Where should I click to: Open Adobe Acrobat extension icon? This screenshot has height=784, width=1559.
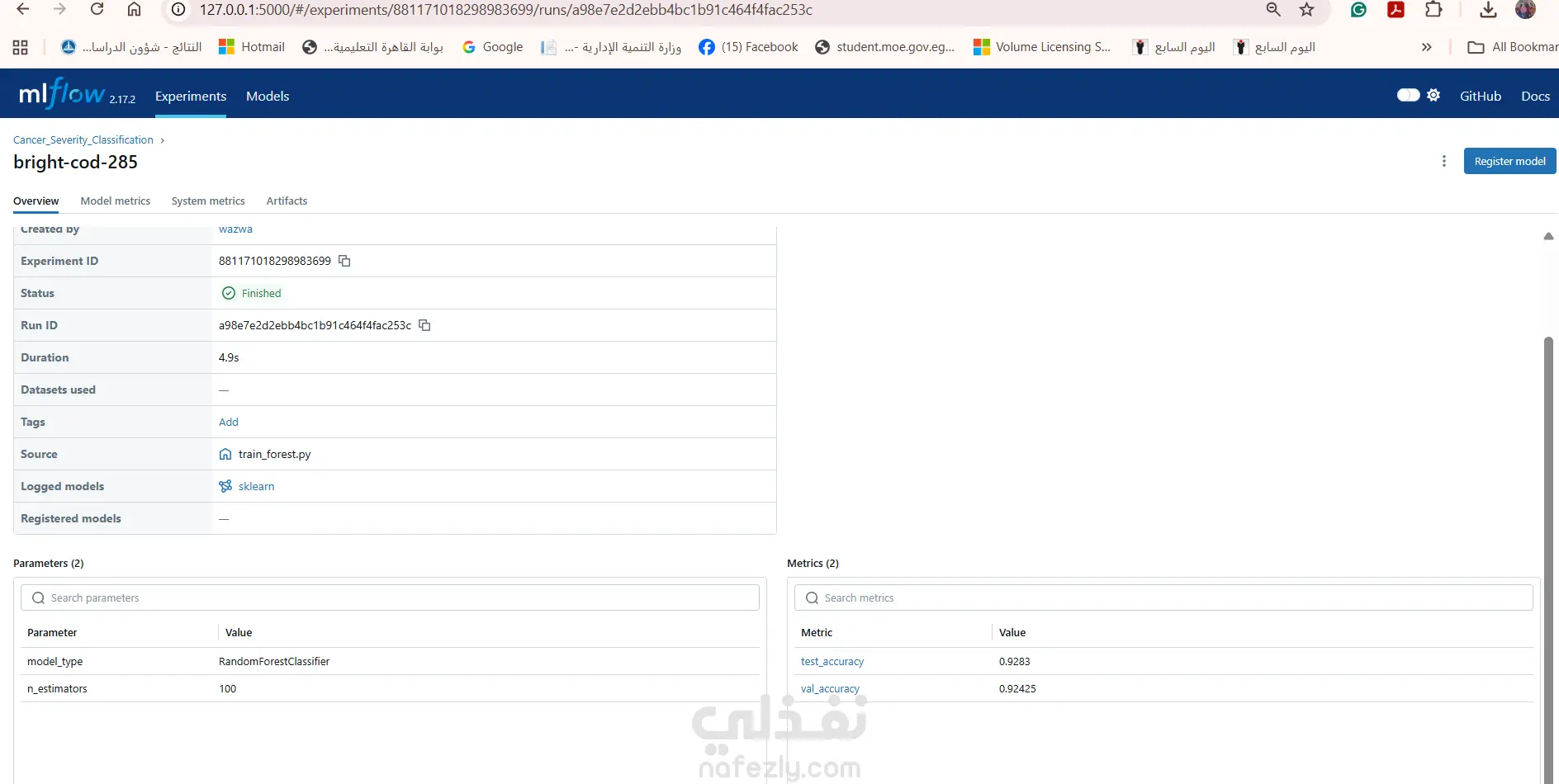coord(1396,10)
